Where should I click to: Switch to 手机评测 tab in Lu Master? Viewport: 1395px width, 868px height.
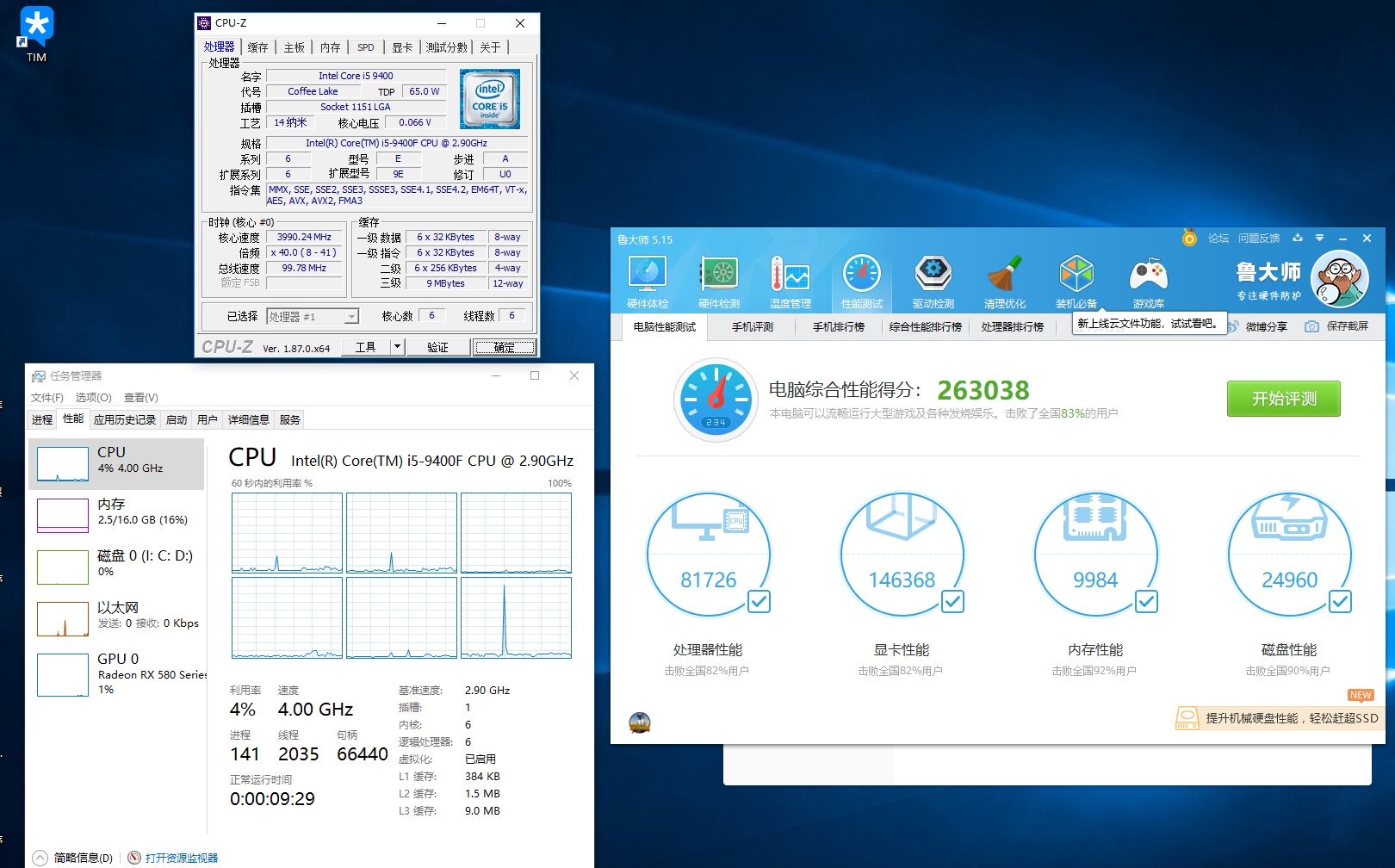(753, 327)
